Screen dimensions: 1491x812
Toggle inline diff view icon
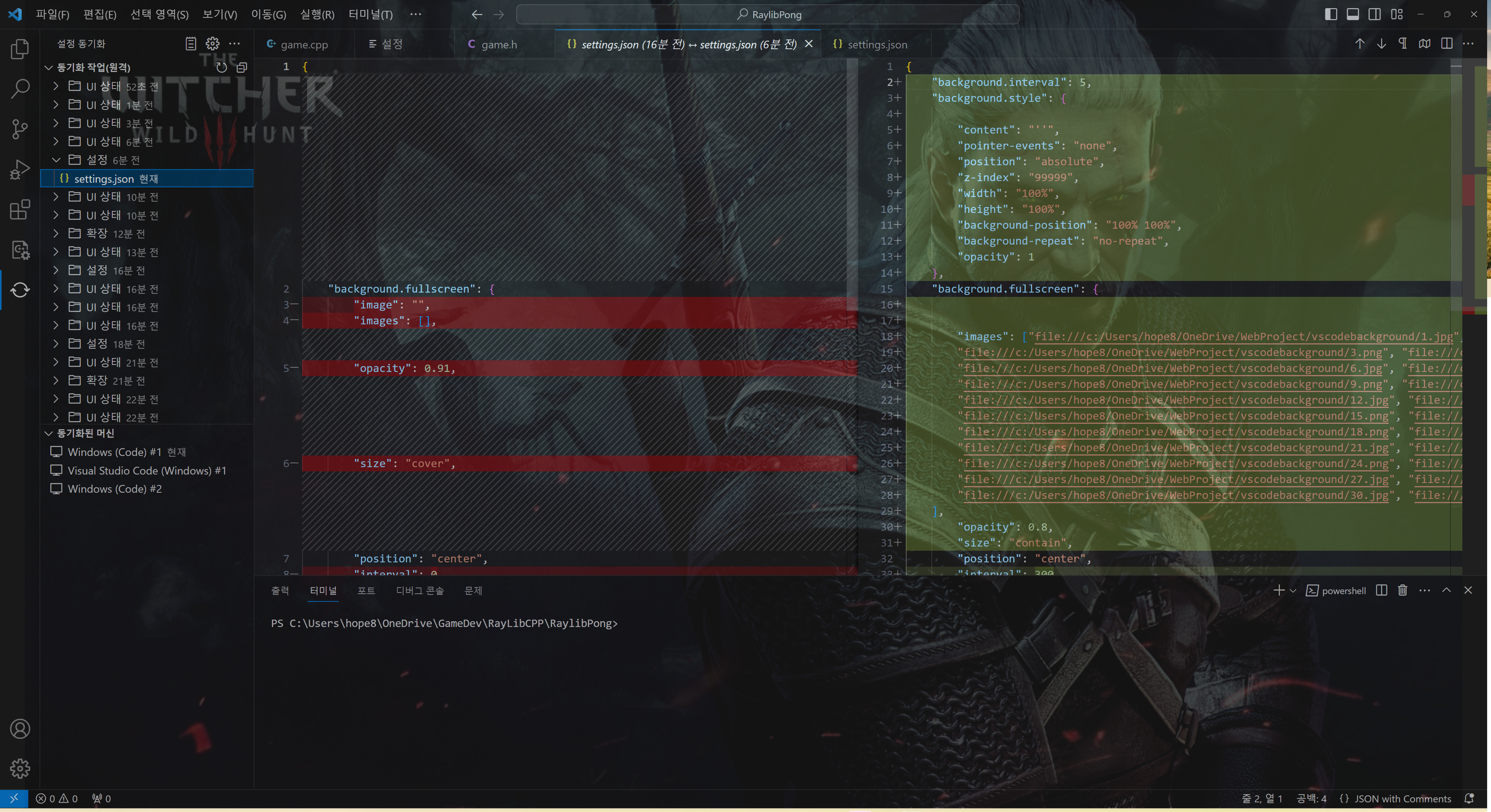coord(1424,44)
